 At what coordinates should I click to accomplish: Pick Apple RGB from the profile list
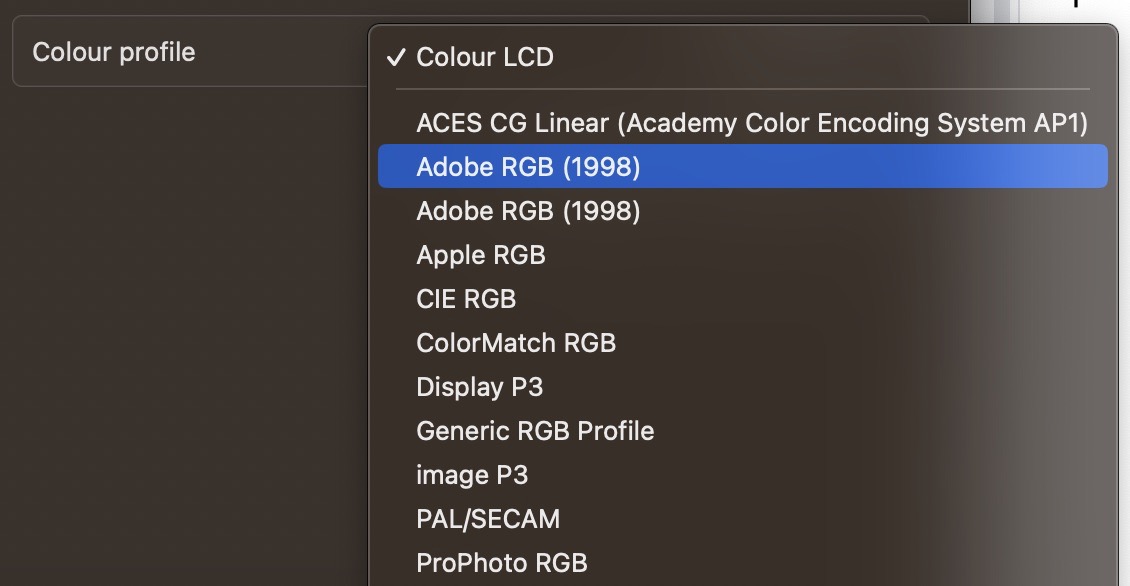743,255
